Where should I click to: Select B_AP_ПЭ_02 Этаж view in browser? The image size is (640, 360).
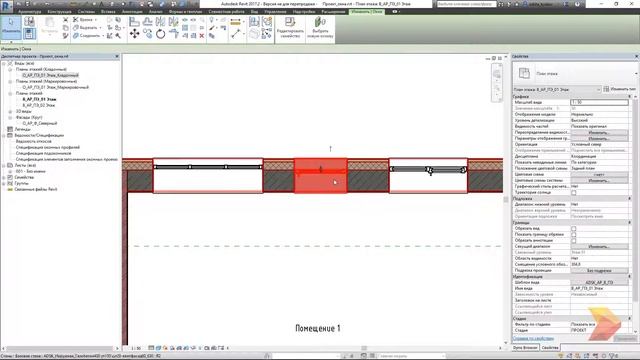pyautogui.click(x=39, y=105)
